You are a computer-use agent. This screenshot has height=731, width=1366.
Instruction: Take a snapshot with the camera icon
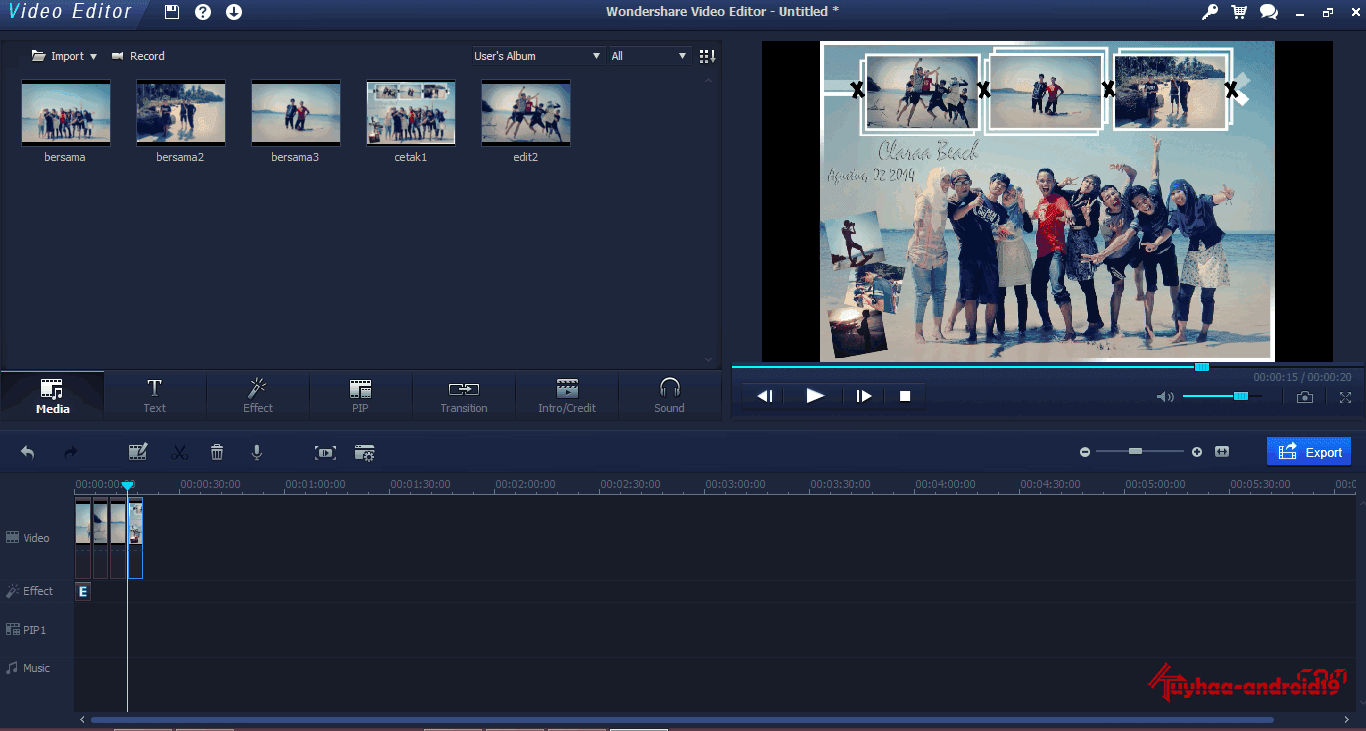pyautogui.click(x=1305, y=397)
